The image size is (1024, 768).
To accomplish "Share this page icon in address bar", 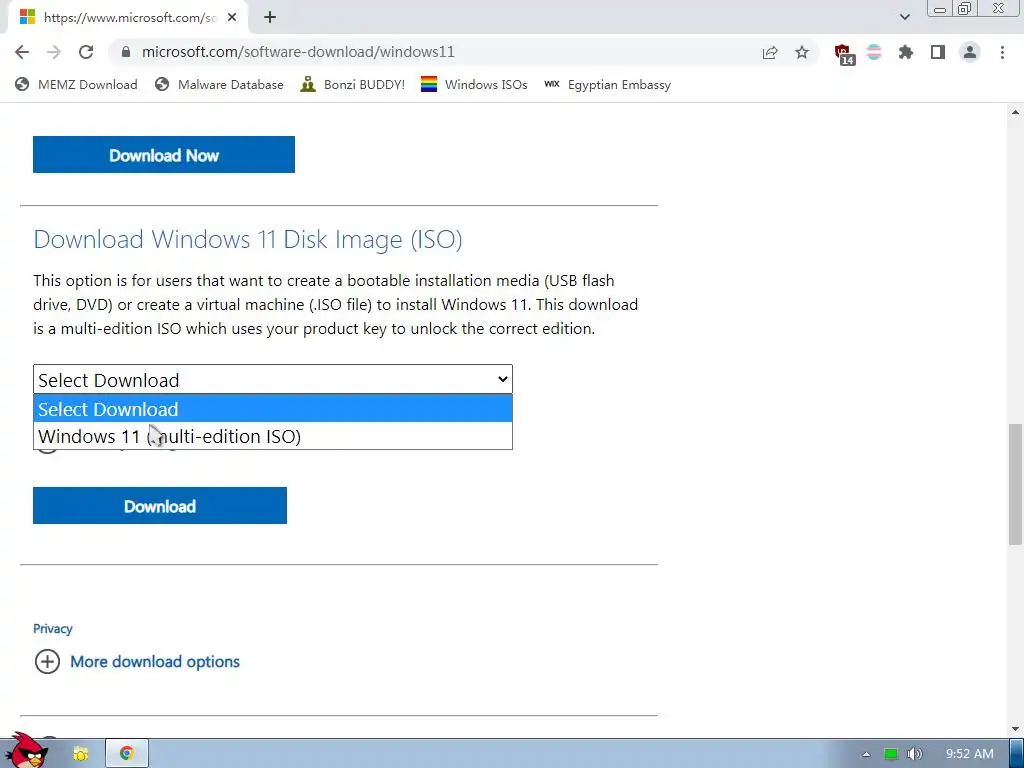I will tap(770, 52).
